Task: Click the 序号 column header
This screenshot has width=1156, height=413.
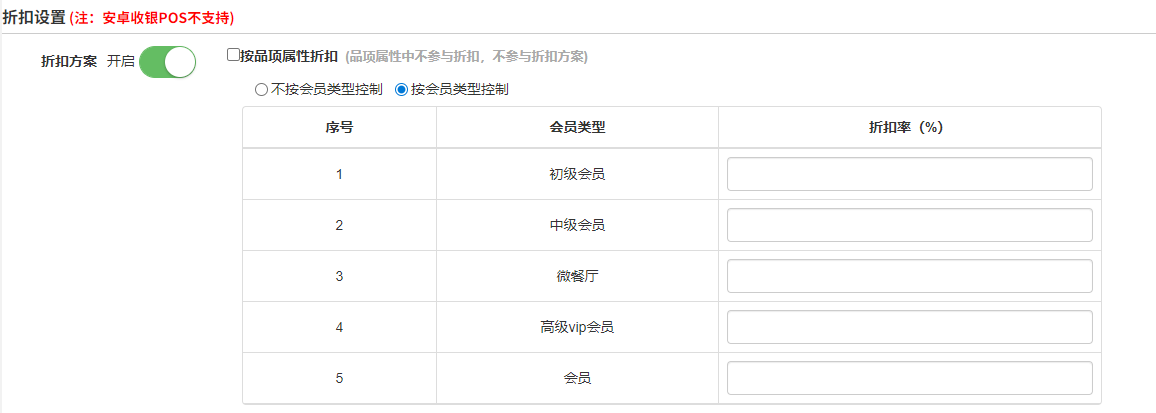Action: click(x=339, y=128)
